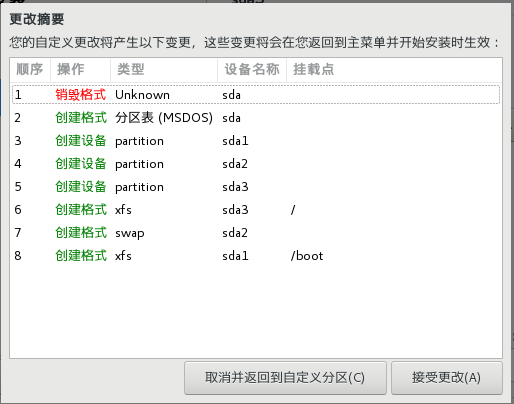Sort by the 顺序 column header
The width and height of the screenshot is (514, 404).
click(x=30, y=69)
